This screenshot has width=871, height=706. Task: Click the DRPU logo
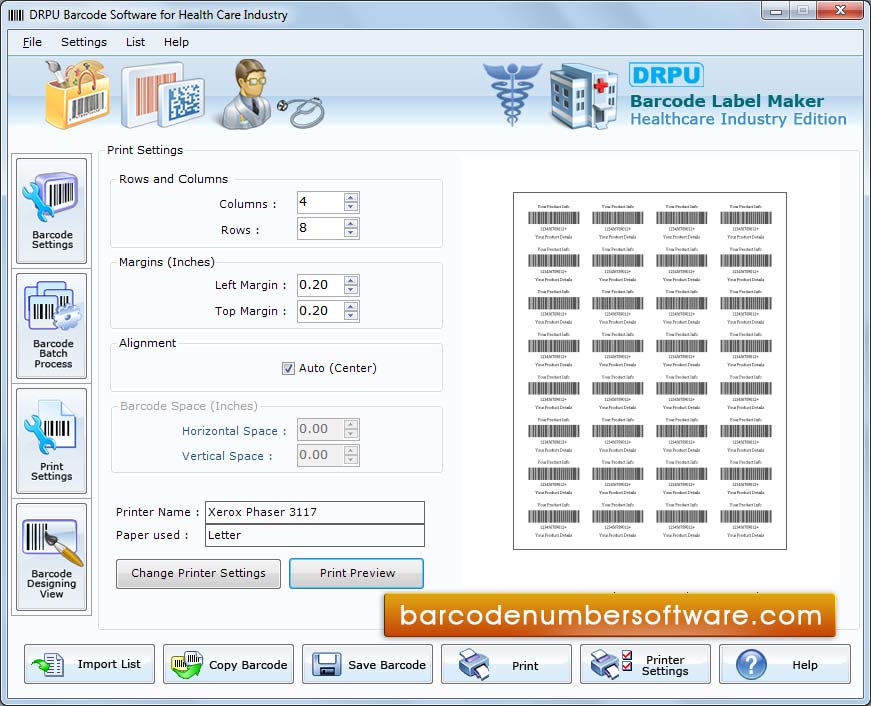coord(666,75)
